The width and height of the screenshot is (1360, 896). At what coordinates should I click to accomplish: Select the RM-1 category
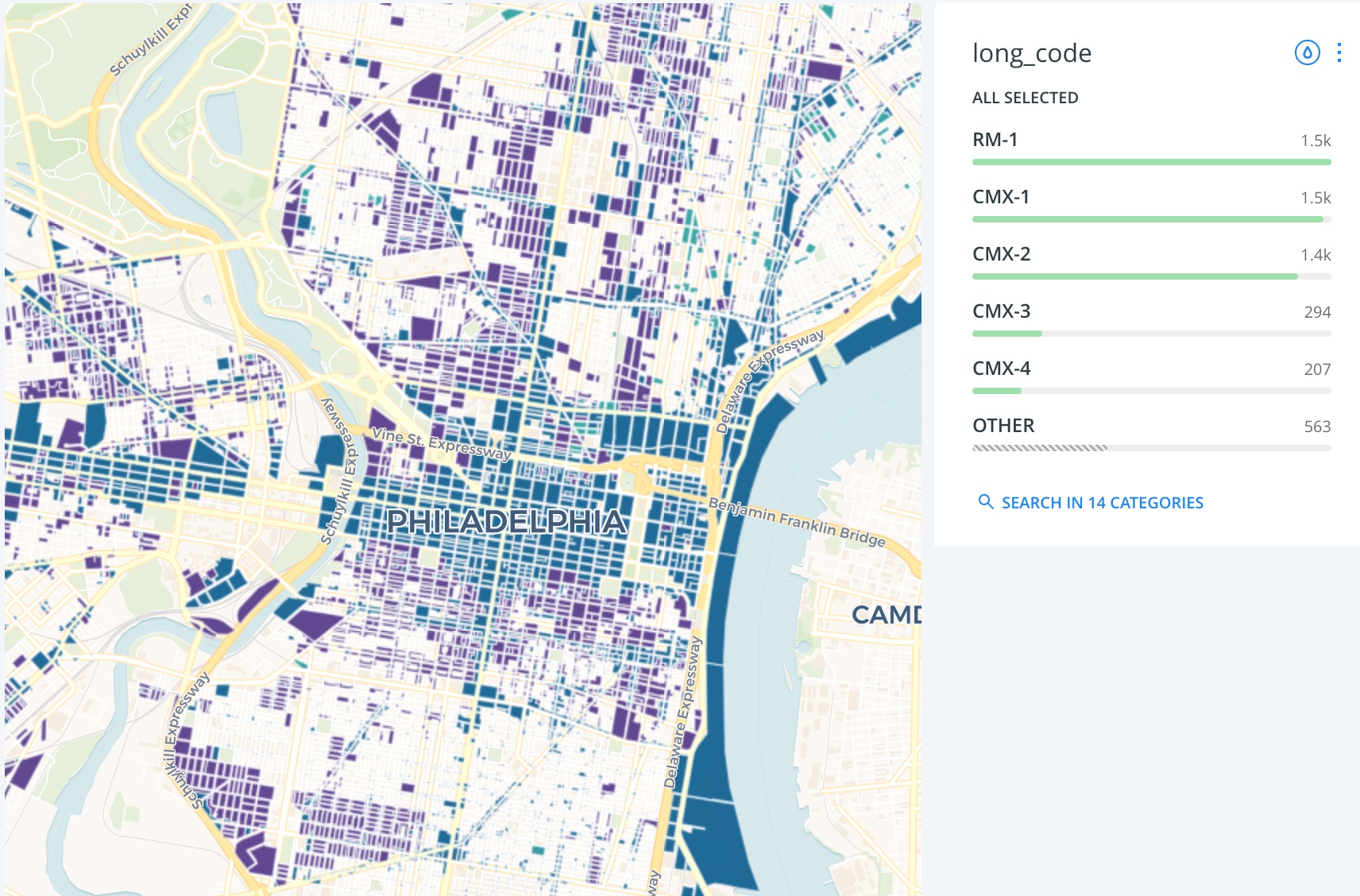click(995, 140)
